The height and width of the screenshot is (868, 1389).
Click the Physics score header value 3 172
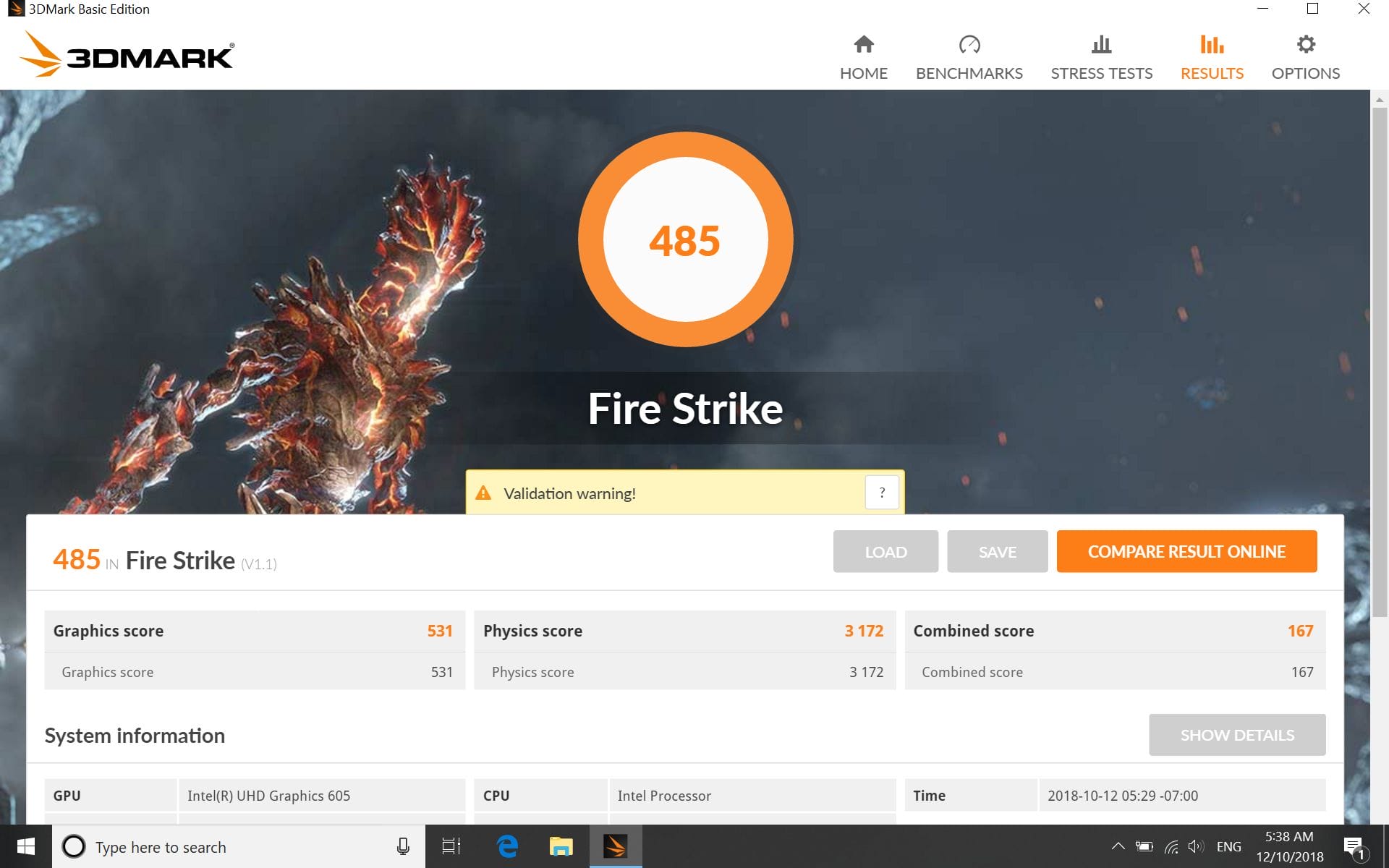864,631
